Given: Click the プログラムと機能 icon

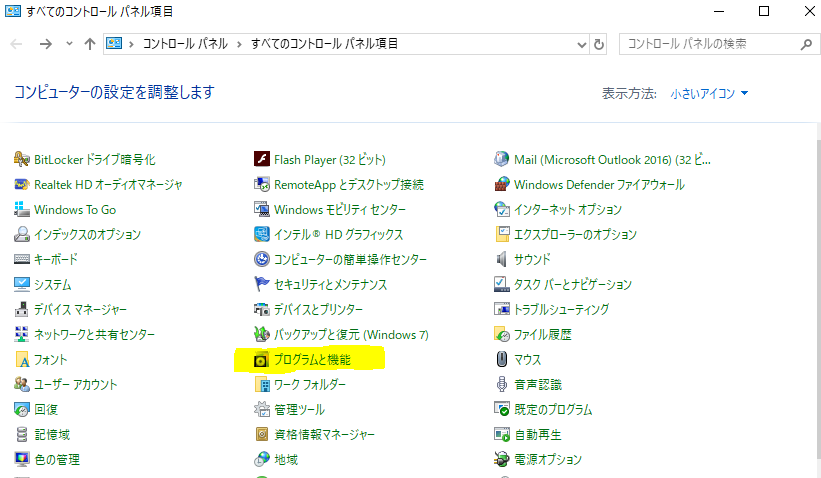Looking at the screenshot, I should (x=261, y=360).
